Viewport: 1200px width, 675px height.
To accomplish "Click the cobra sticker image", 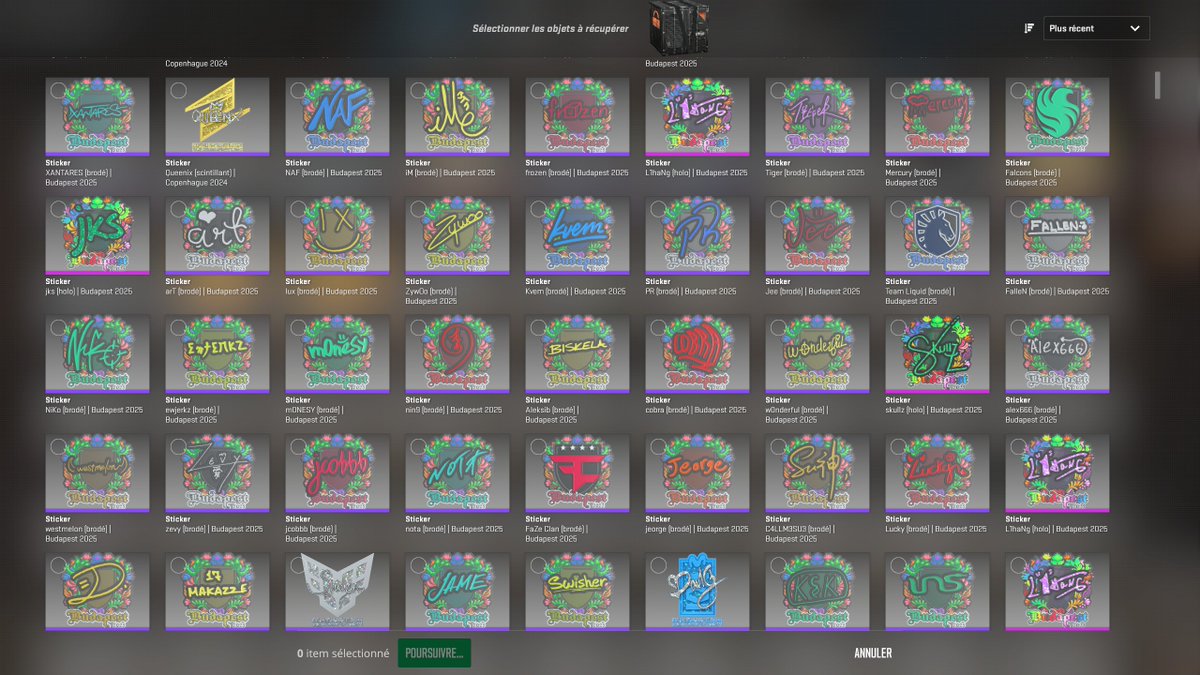I will click(697, 354).
